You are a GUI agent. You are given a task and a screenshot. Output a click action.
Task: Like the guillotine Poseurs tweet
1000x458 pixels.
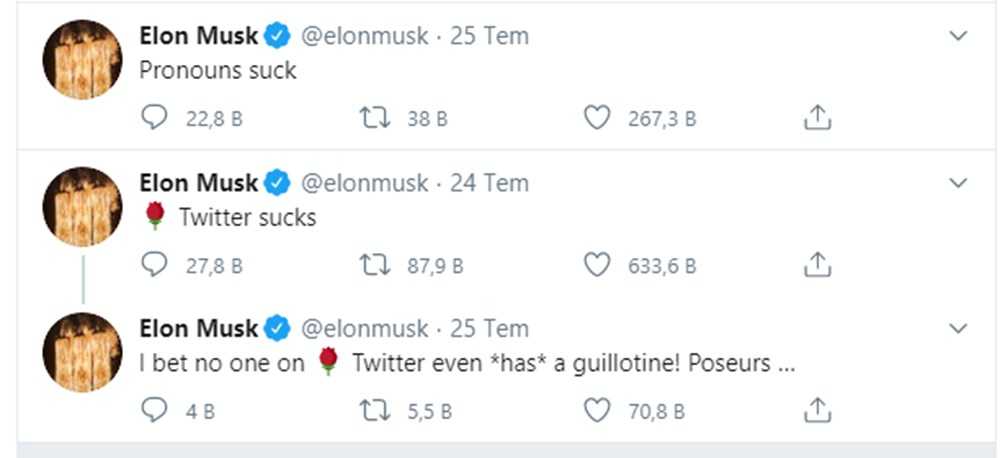click(596, 410)
